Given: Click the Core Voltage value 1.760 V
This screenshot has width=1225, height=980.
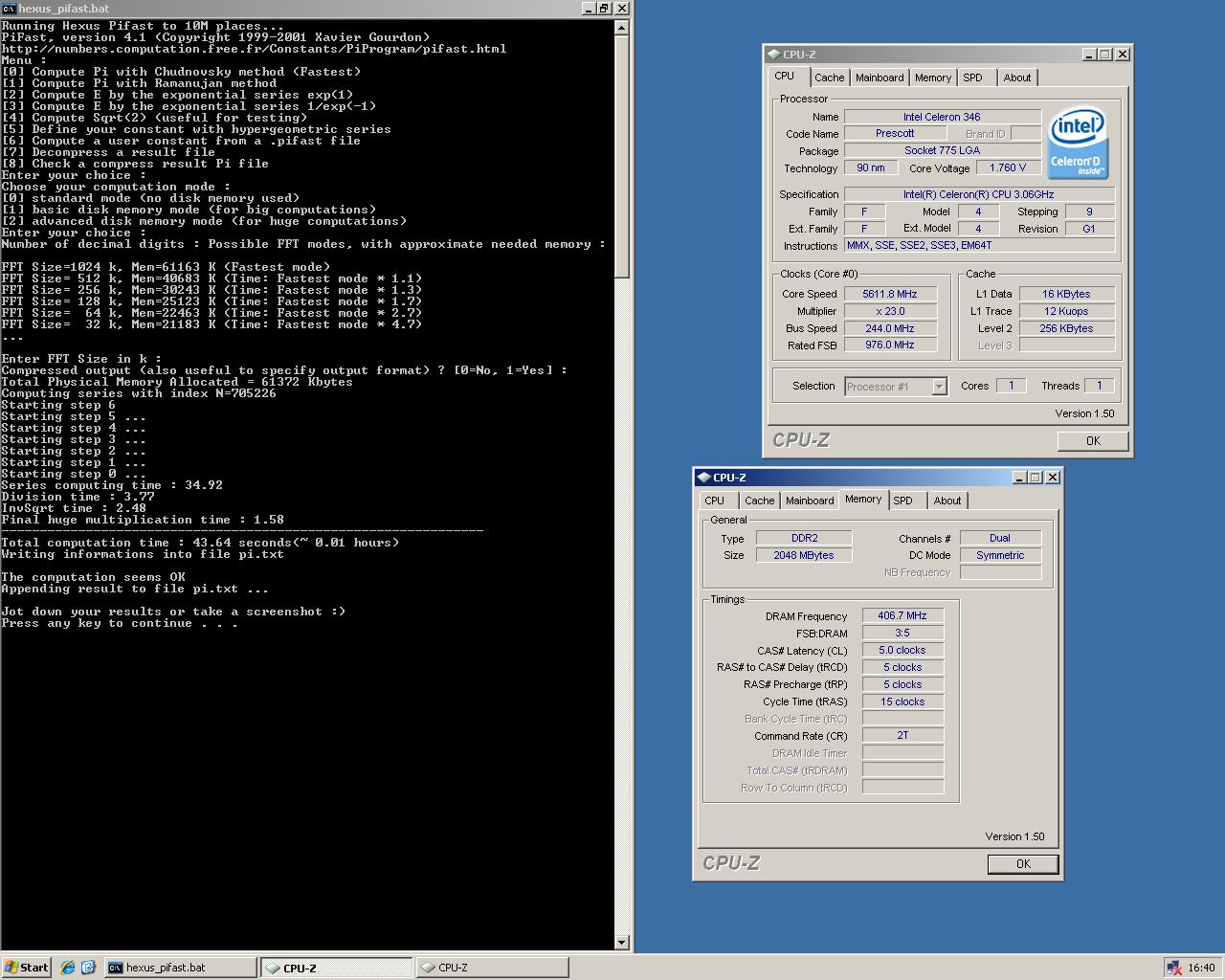Looking at the screenshot, I should (x=1009, y=168).
